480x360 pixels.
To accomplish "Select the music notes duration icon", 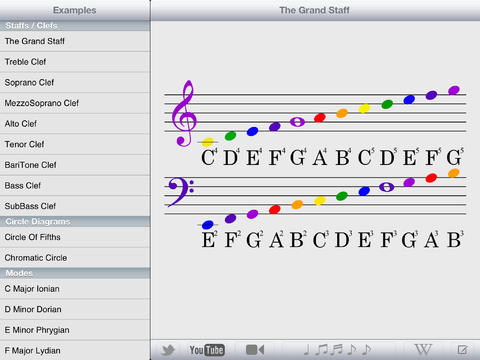I will coord(337,349).
